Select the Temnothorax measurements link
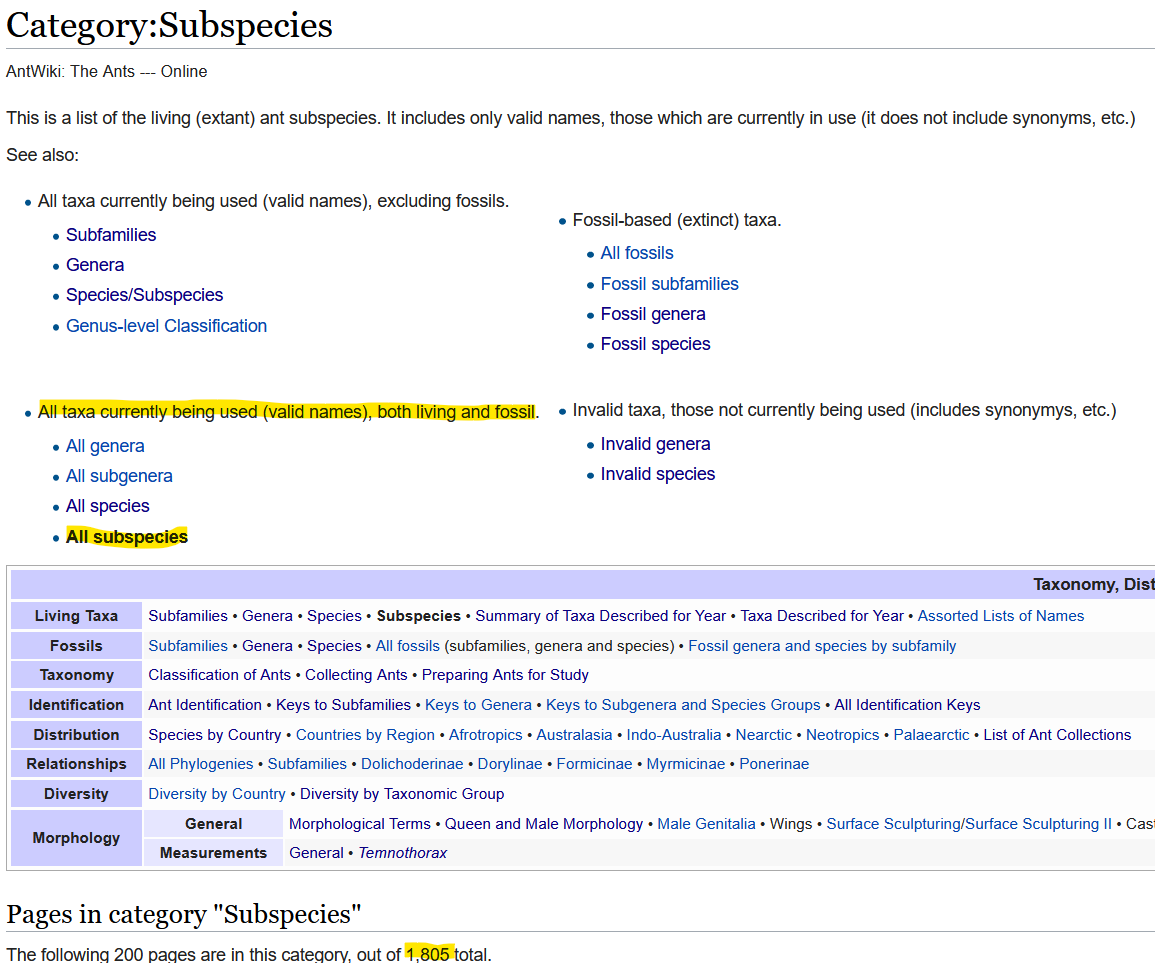 click(x=402, y=853)
